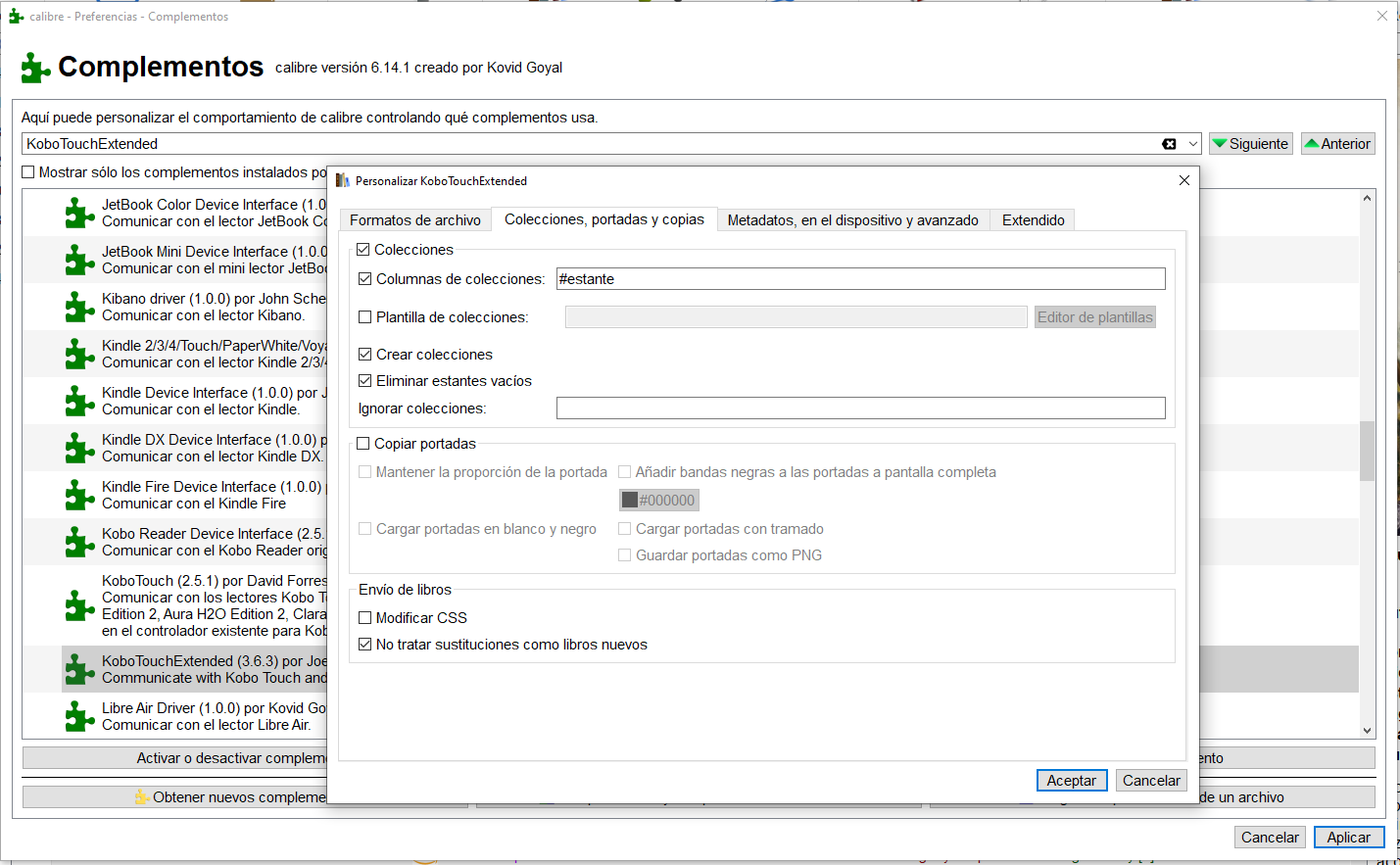
Task: Click the Columnas de colecciones text field
Action: click(861, 279)
